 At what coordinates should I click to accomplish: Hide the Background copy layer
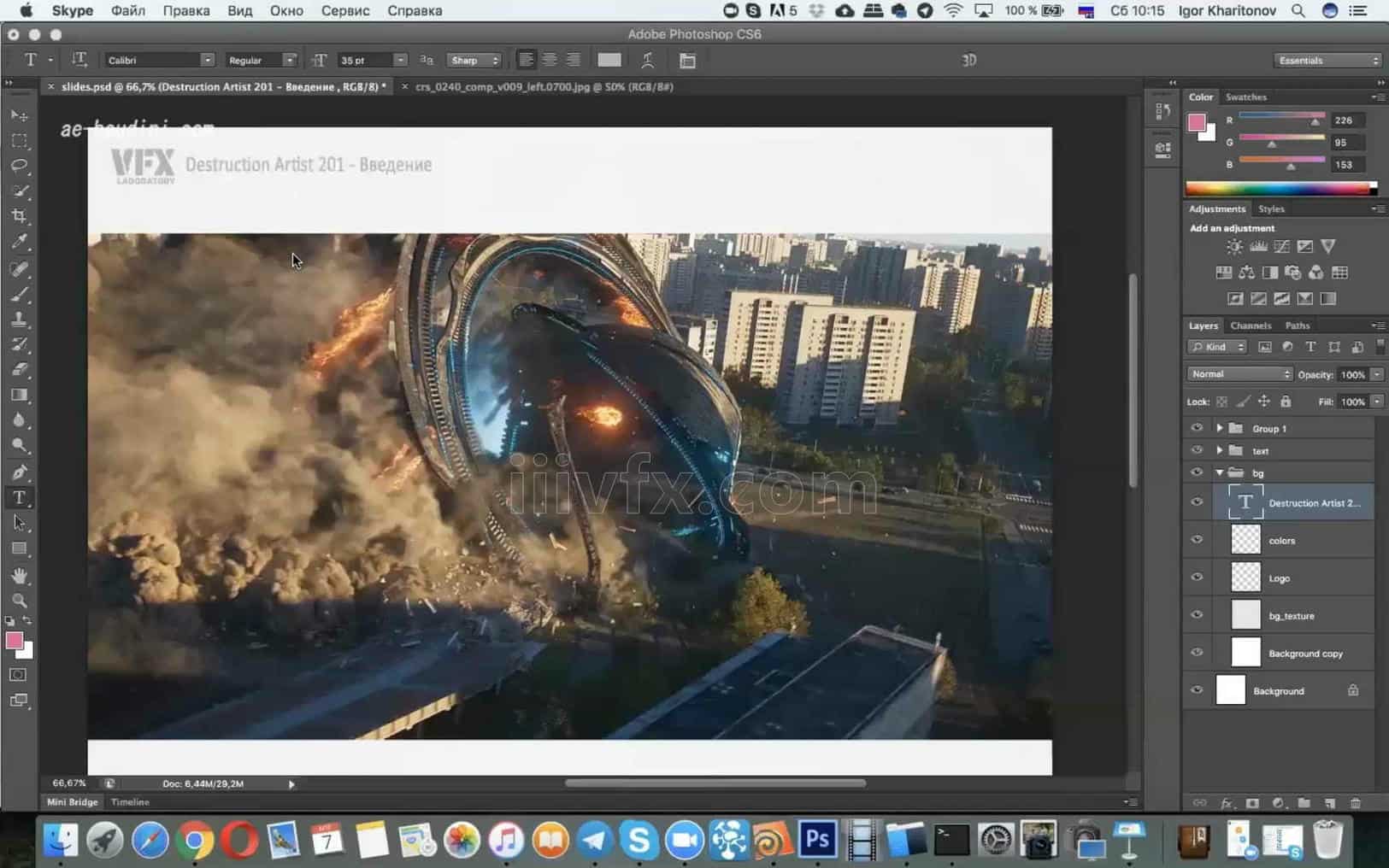pos(1197,652)
